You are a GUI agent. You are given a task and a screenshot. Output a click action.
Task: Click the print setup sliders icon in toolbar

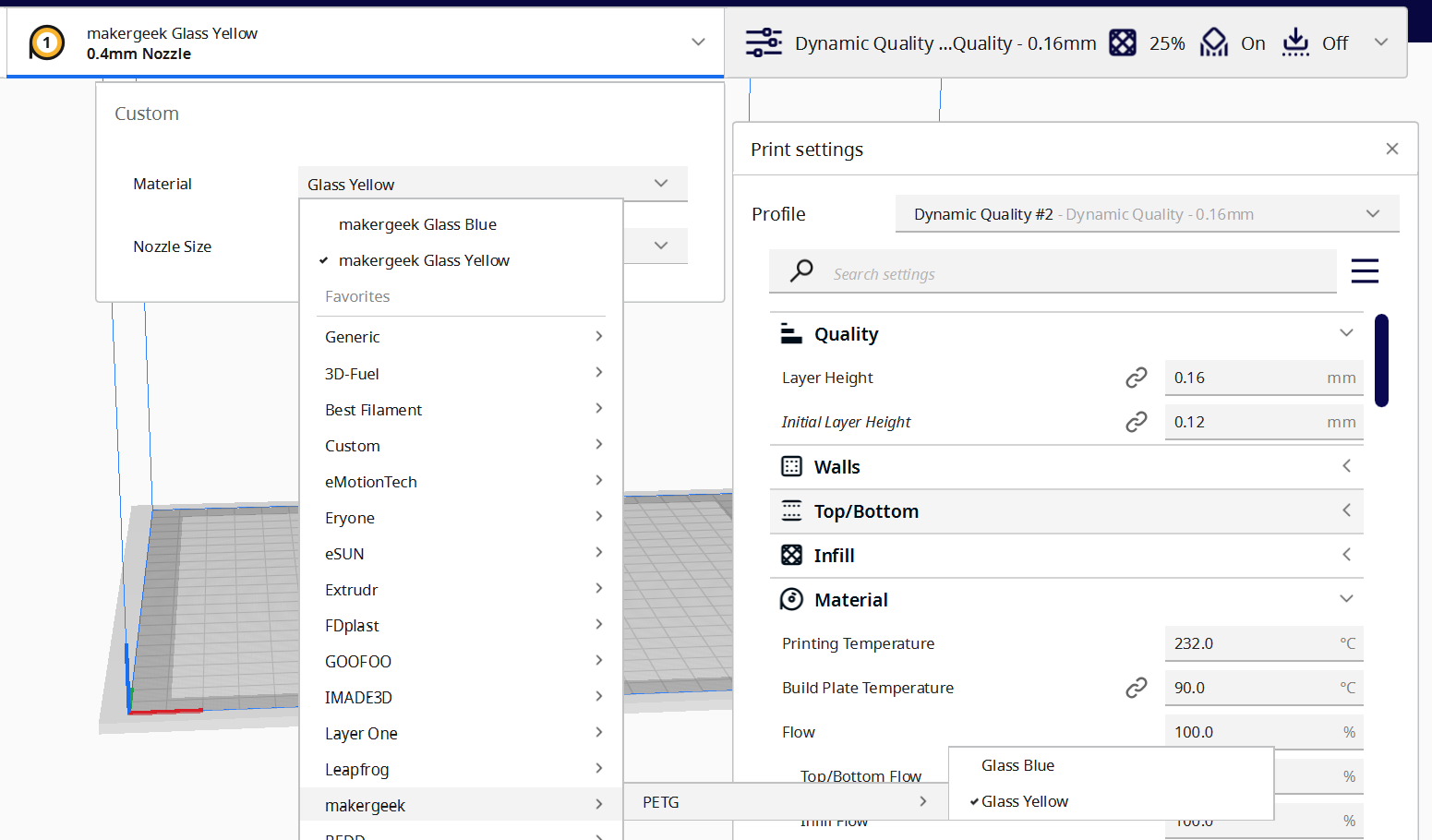point(764,42)
